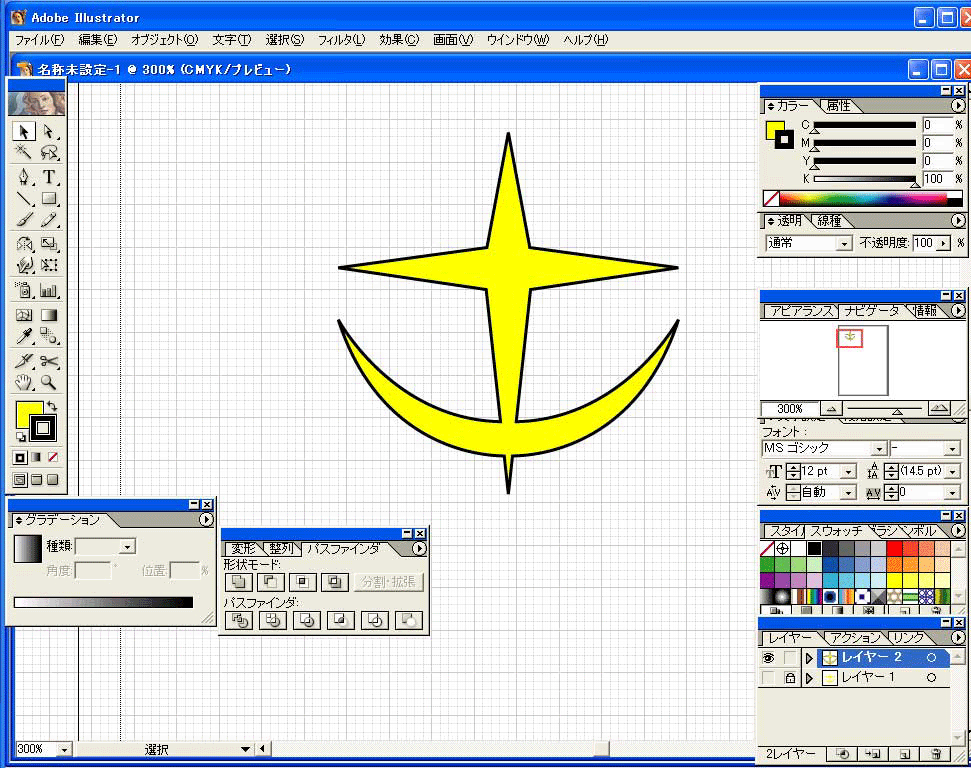Choose the Eyedropper tool
971x768 pixels.
pos(24,337)
